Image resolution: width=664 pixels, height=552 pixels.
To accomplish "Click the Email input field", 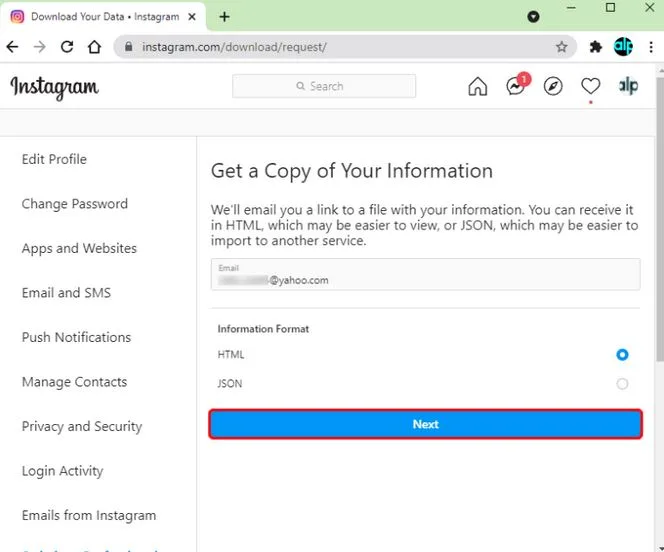I will tap(426, 274).
